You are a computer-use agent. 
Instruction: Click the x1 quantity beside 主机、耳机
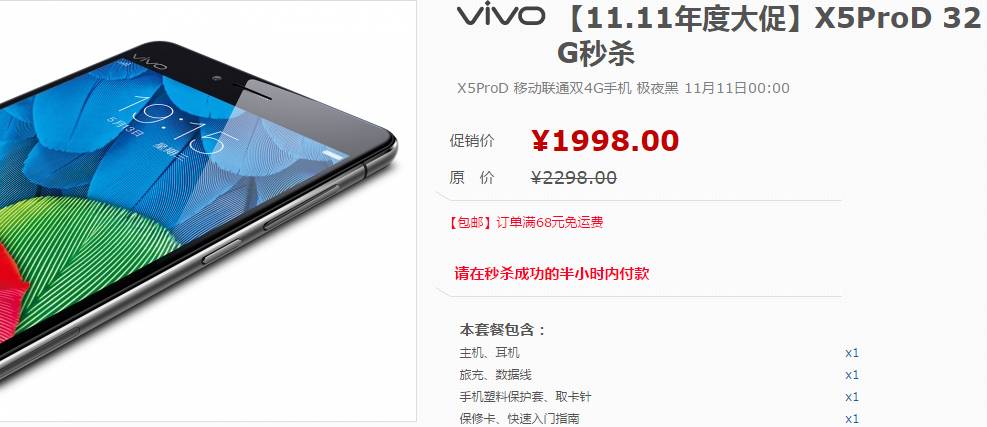pyautogui.click(x=852, y=353)
